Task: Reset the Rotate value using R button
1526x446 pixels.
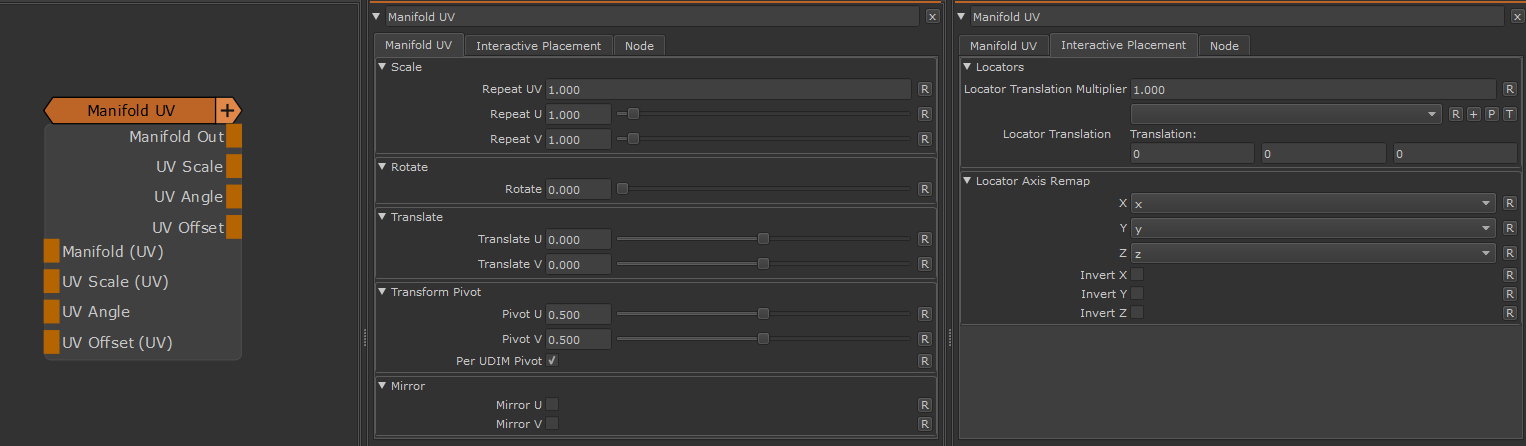Action: 925,189
